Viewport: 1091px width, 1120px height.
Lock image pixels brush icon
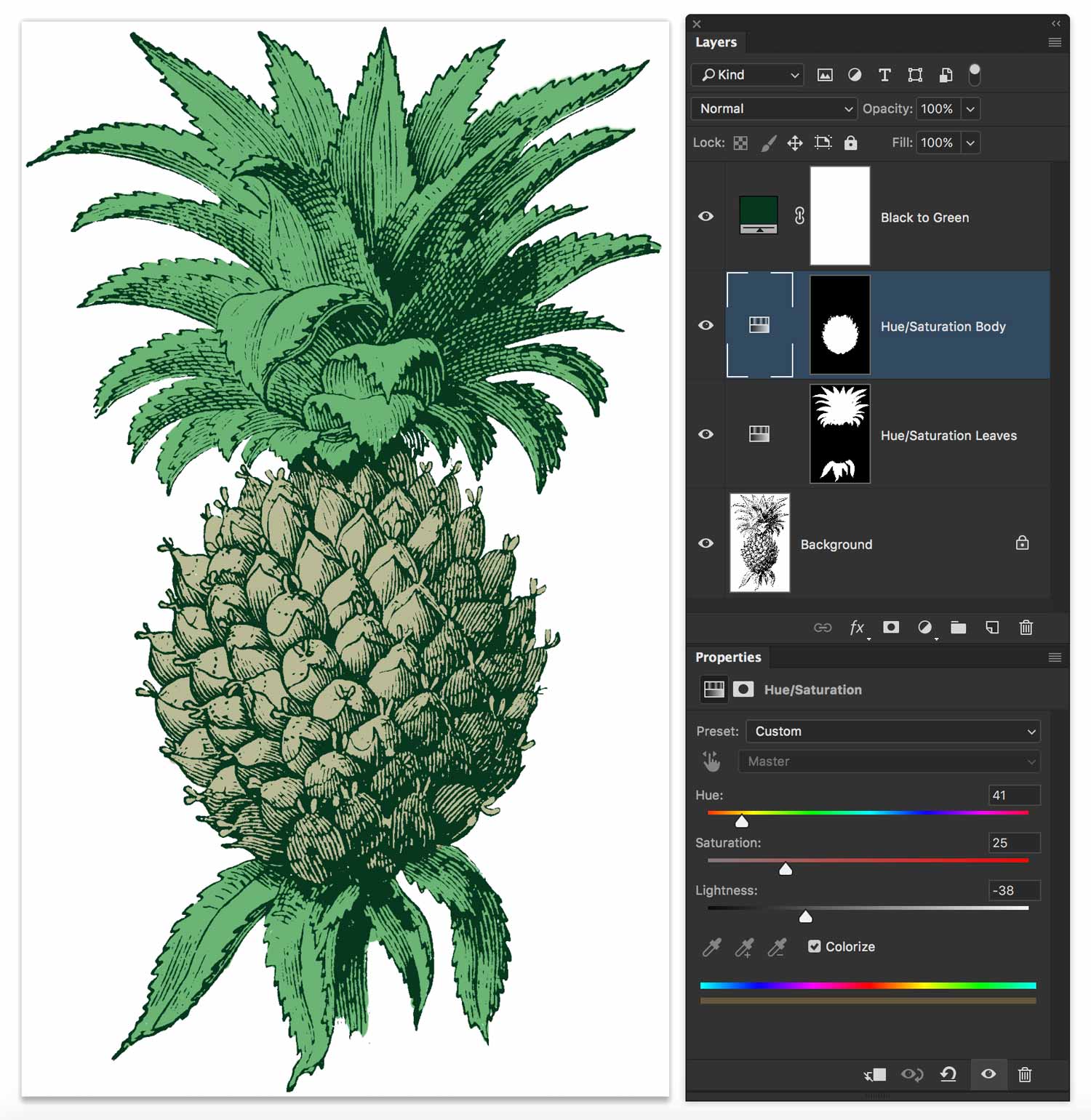tap(768, 143)
